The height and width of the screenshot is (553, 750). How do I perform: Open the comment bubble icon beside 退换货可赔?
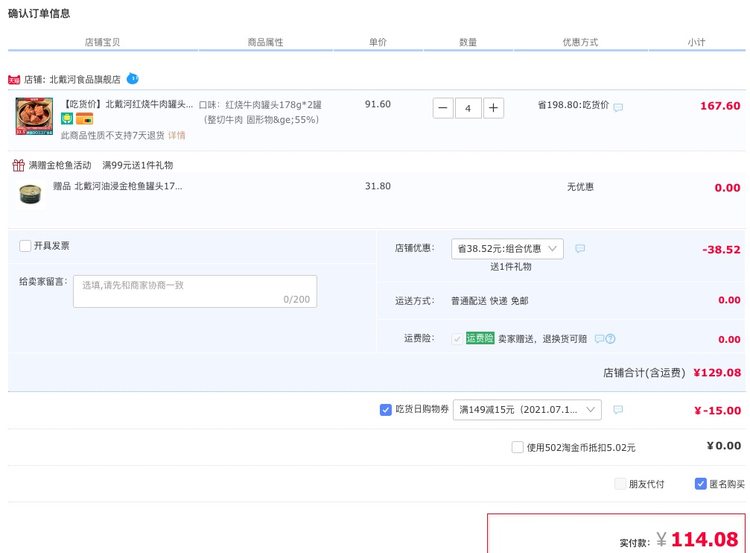[599, 339]
